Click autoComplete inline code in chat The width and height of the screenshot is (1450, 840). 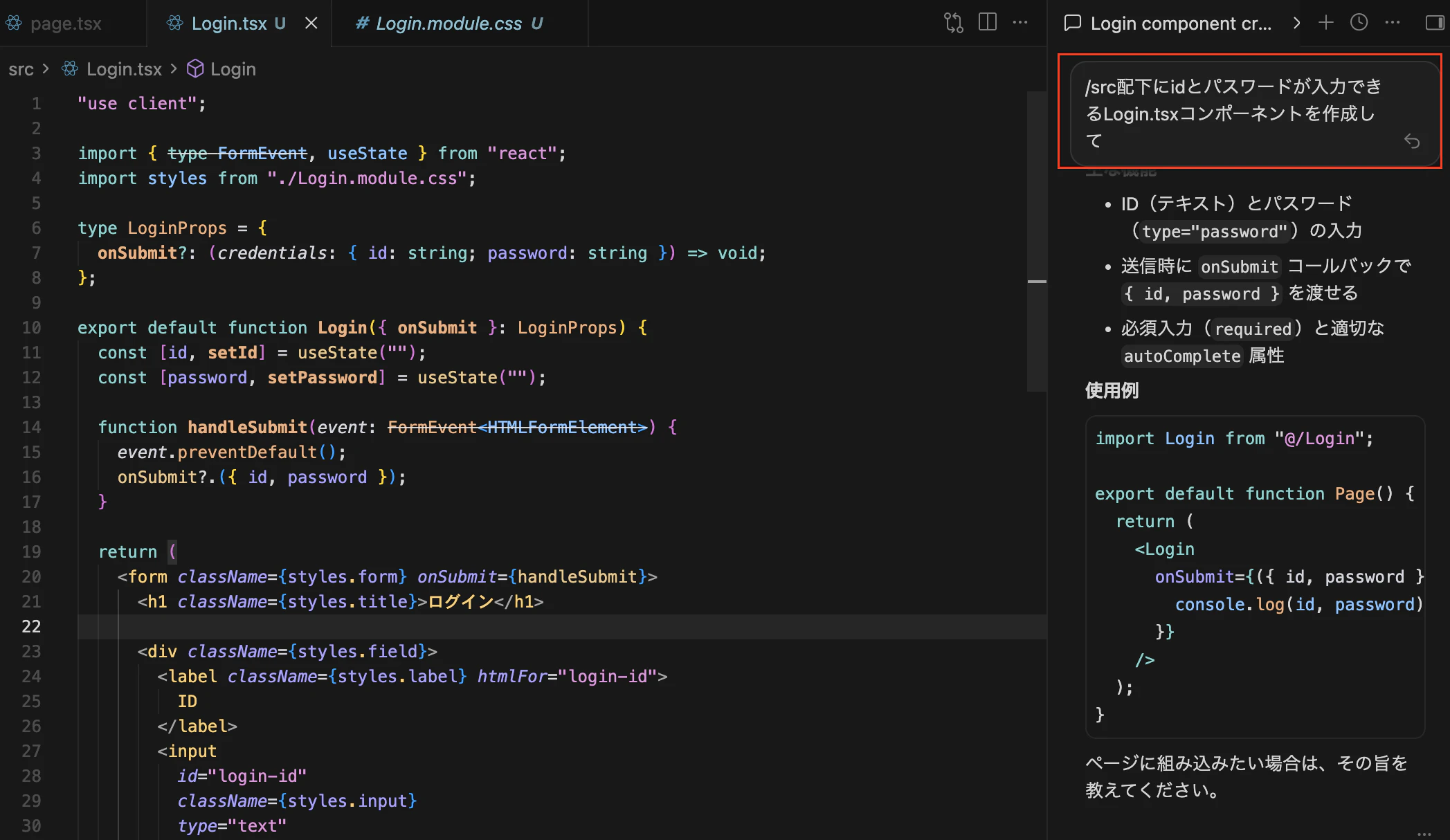1181,356
